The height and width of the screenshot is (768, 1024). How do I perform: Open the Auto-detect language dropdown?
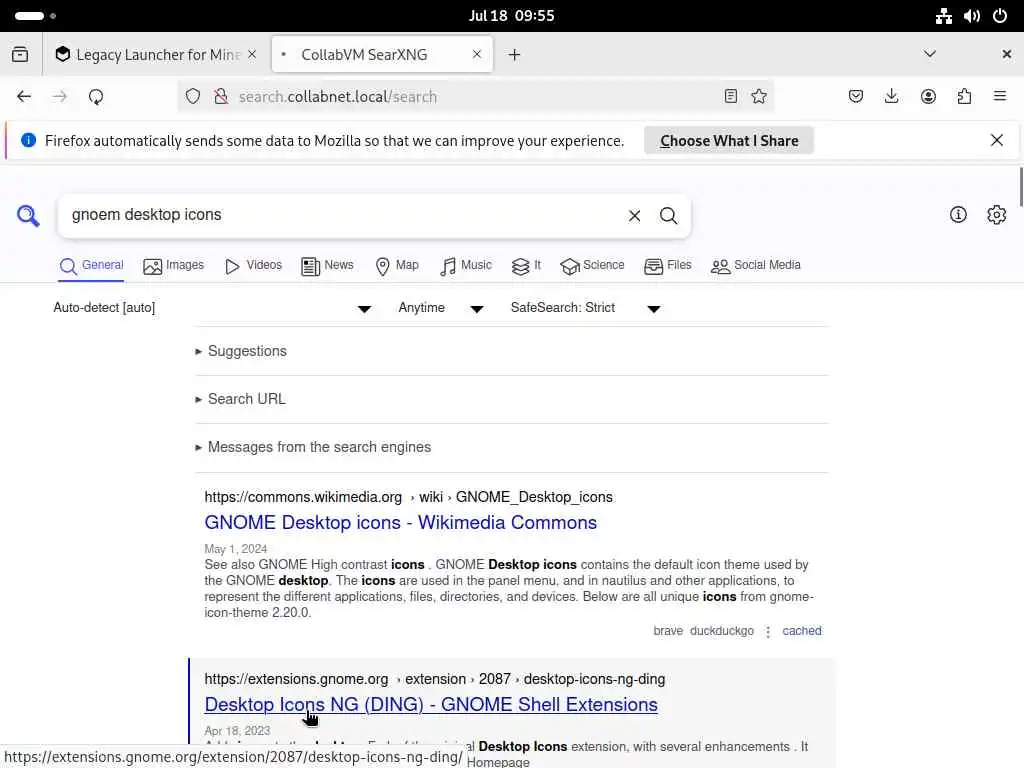[212, 308]
